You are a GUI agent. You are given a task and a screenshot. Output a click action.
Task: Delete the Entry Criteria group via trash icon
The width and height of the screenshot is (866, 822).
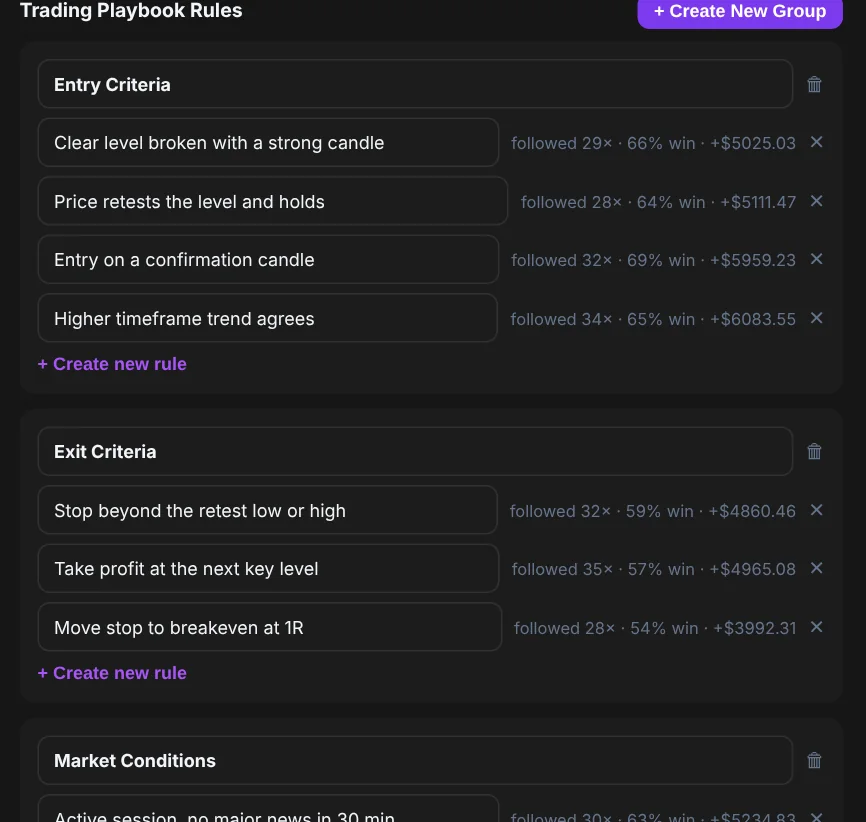pos(814,85)
